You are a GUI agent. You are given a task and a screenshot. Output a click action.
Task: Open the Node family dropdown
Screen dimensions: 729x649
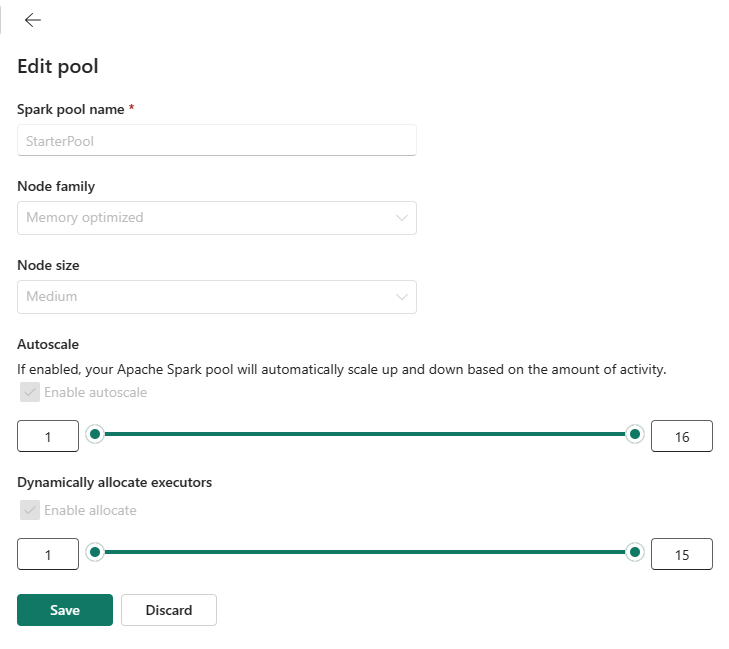(x=216, y=218)
